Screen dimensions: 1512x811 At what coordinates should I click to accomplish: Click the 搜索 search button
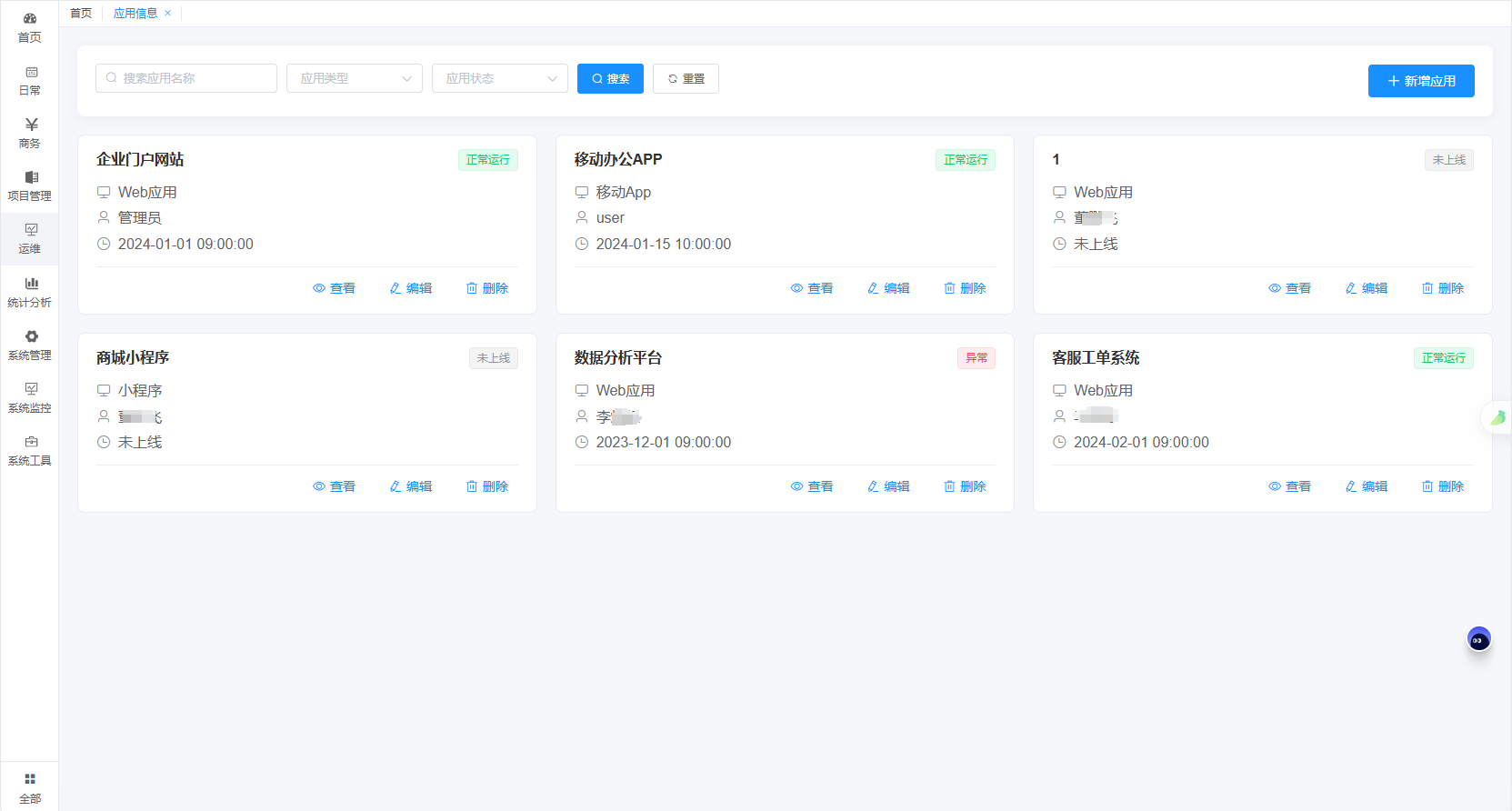(x=610, y=78)
